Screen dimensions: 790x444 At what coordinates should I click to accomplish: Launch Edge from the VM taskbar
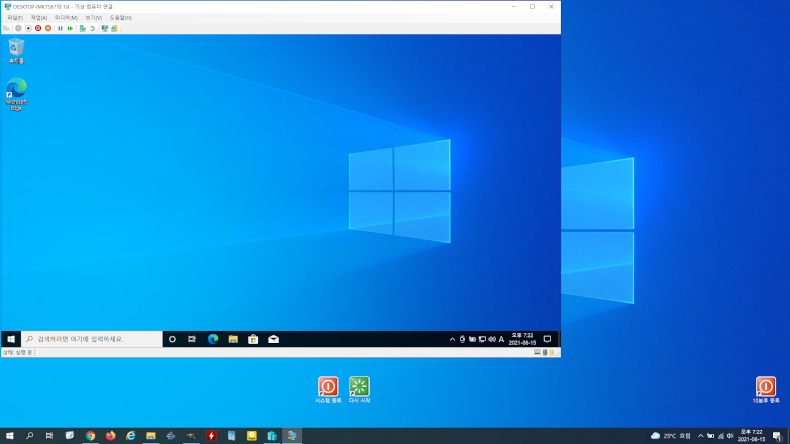point(213,339)
